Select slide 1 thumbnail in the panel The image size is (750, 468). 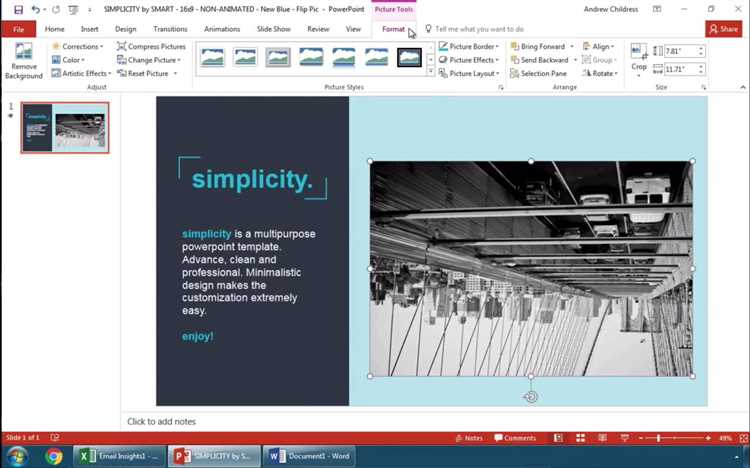65,127
